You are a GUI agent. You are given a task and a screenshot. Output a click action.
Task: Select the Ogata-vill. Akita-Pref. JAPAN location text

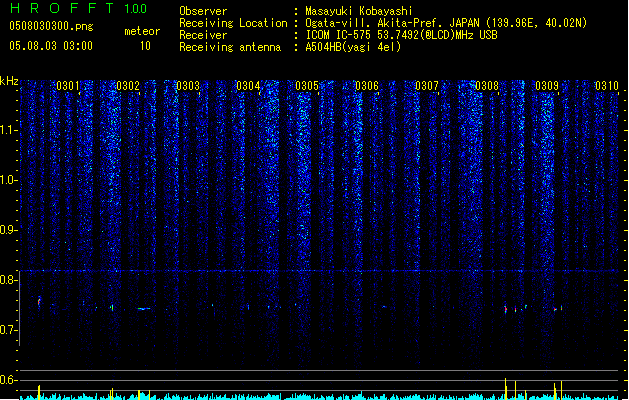(446, 23)
